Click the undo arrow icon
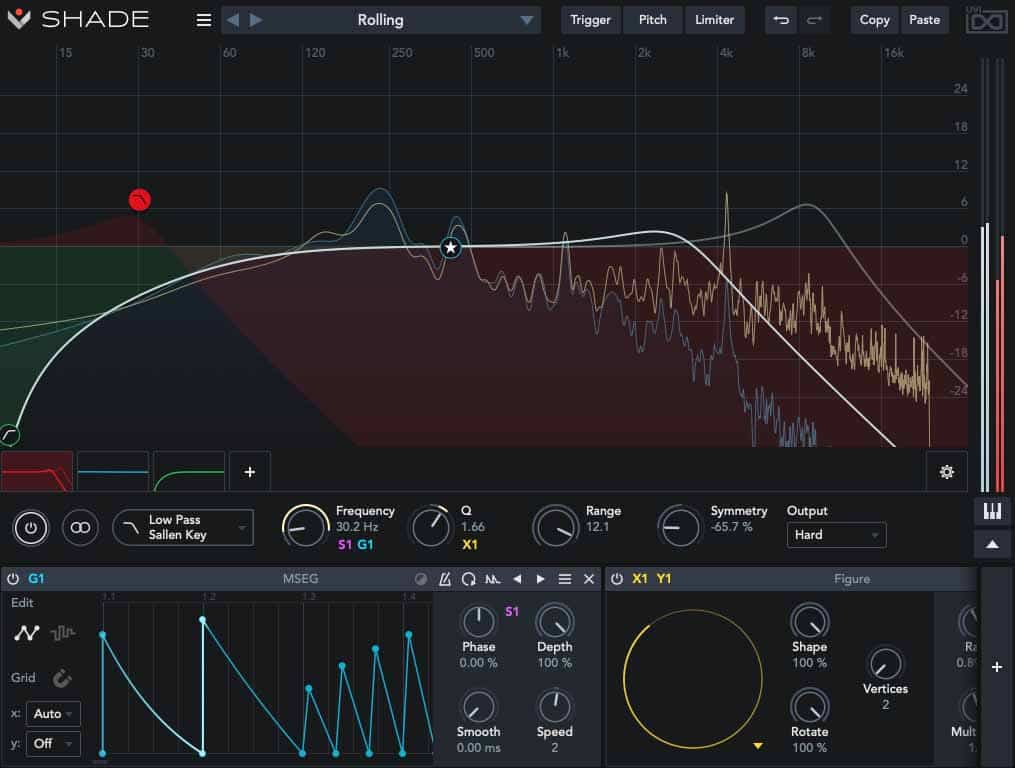The image size is (1015, 768). click(x=781, y=20)
